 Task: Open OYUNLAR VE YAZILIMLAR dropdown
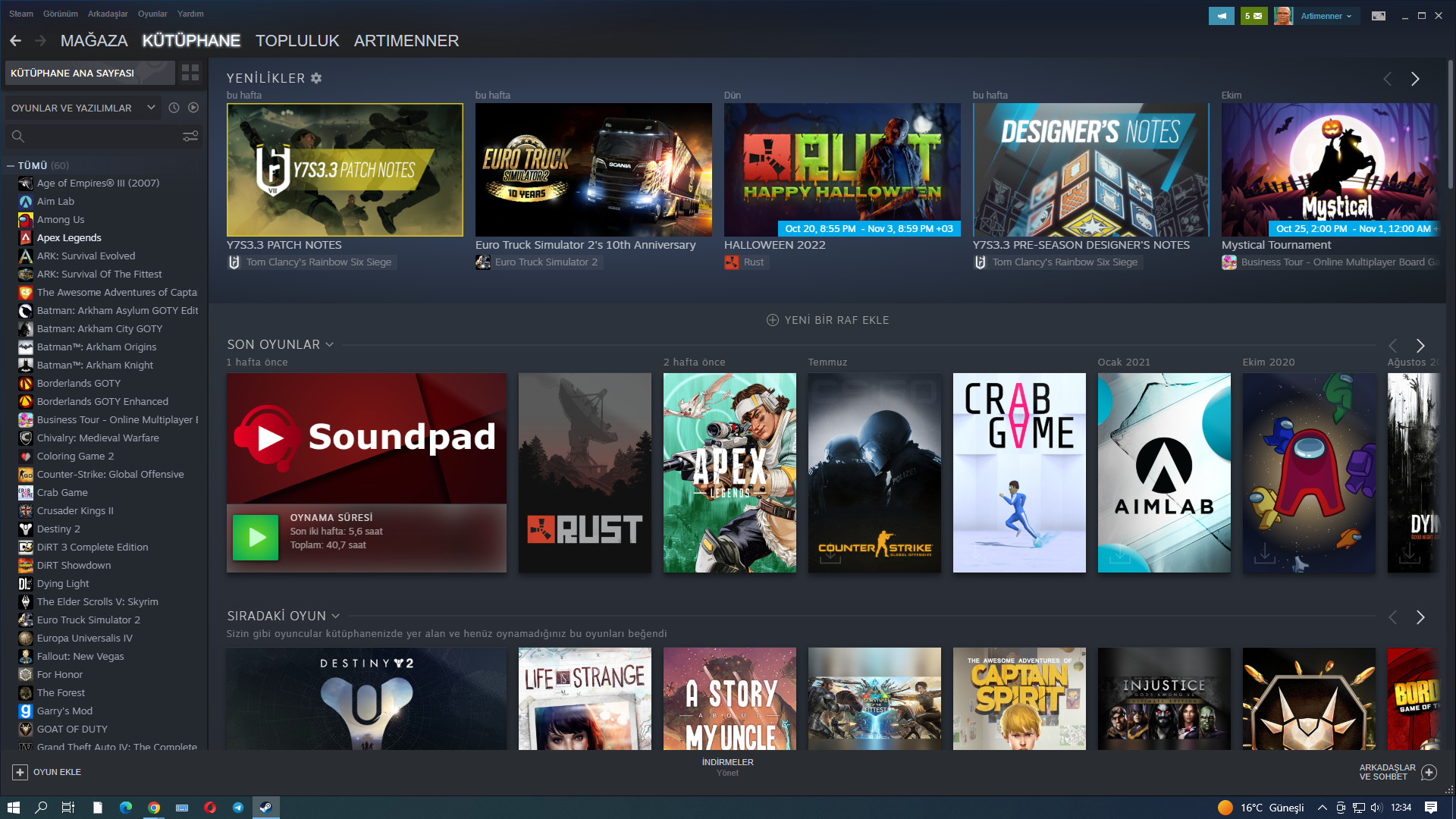(x=84, y=108)
